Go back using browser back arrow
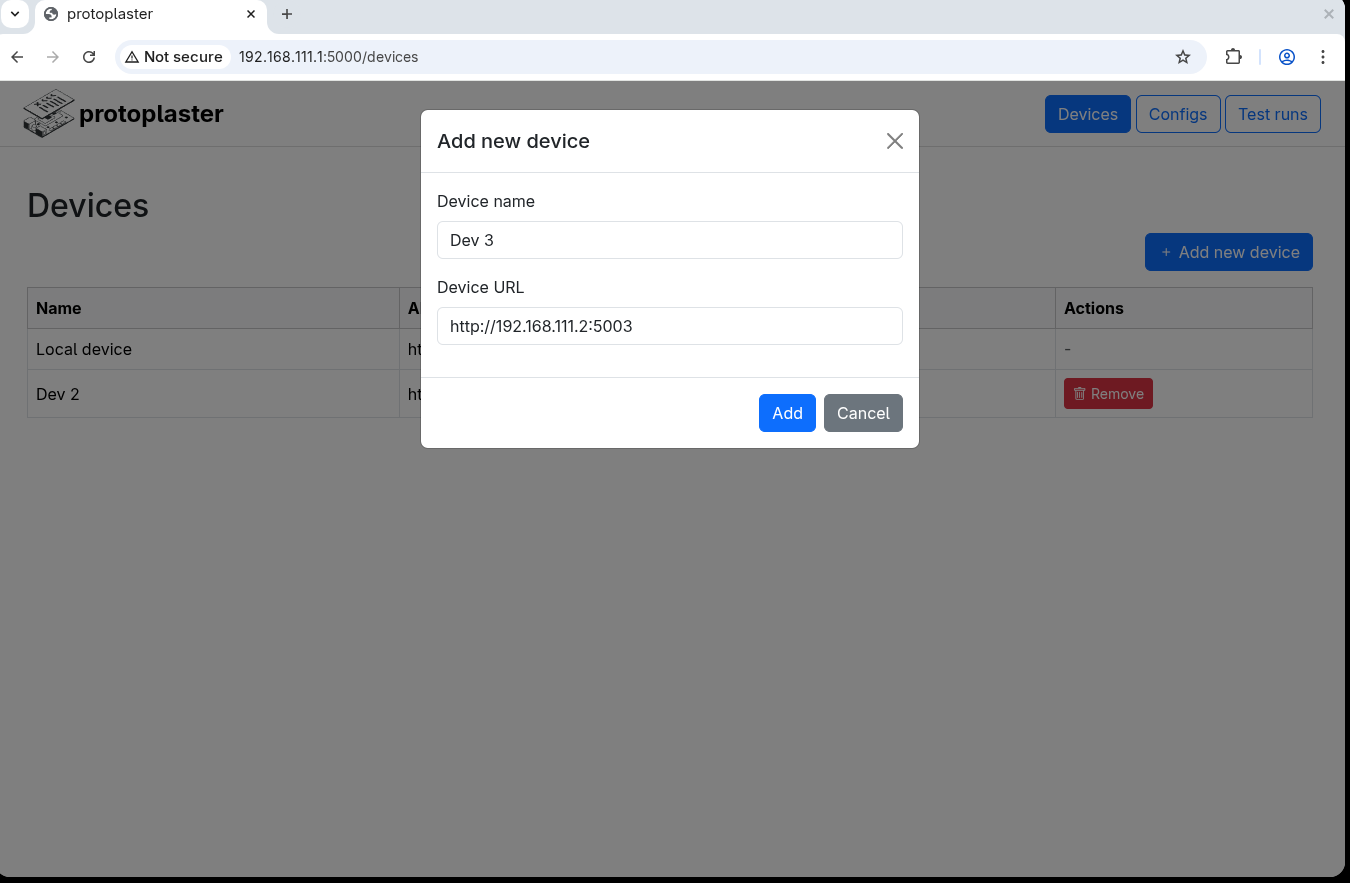Screen dimensions: 1350x883 click(x=17, y=57)
